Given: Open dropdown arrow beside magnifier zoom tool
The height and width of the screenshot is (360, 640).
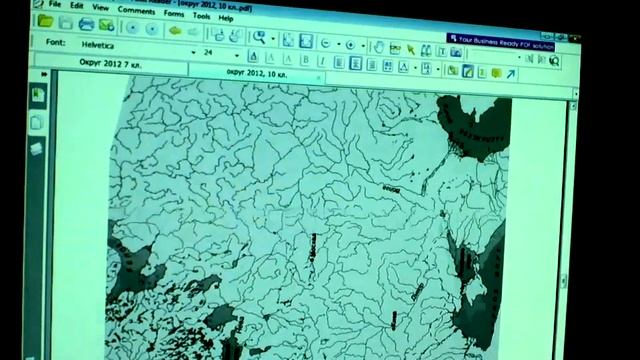Looking at the screenshot, I should tap(273, 39).
